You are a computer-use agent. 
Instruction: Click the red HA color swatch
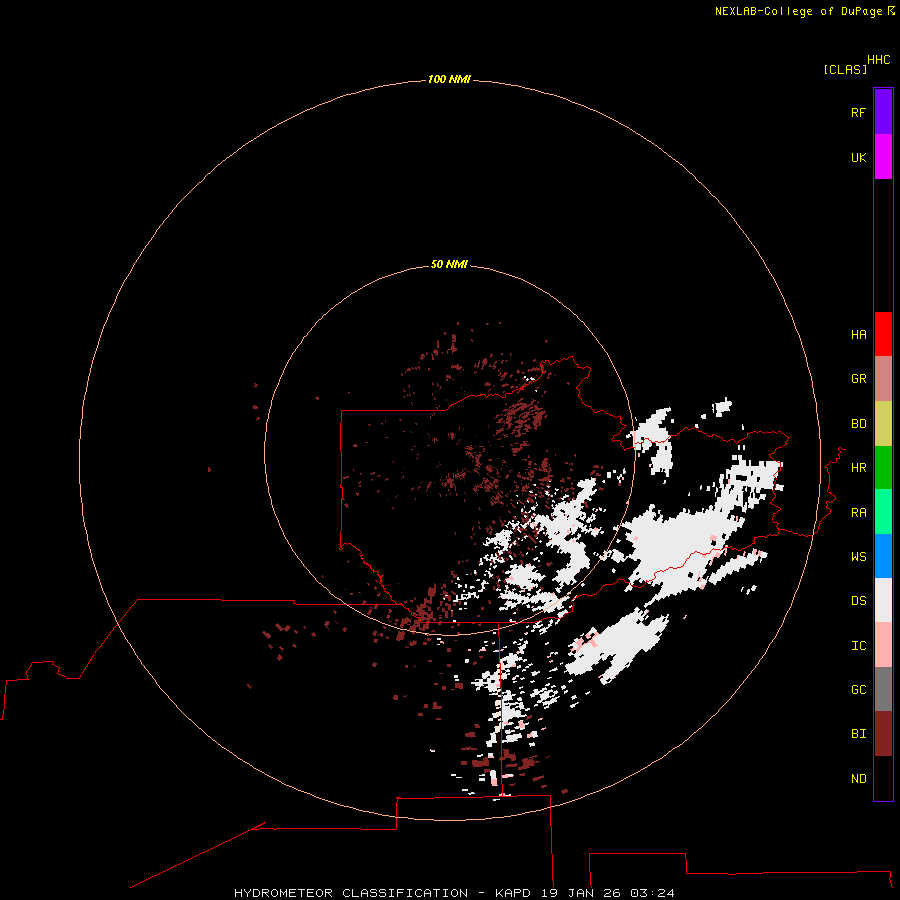pyautogui.click(x=883, y=334)
